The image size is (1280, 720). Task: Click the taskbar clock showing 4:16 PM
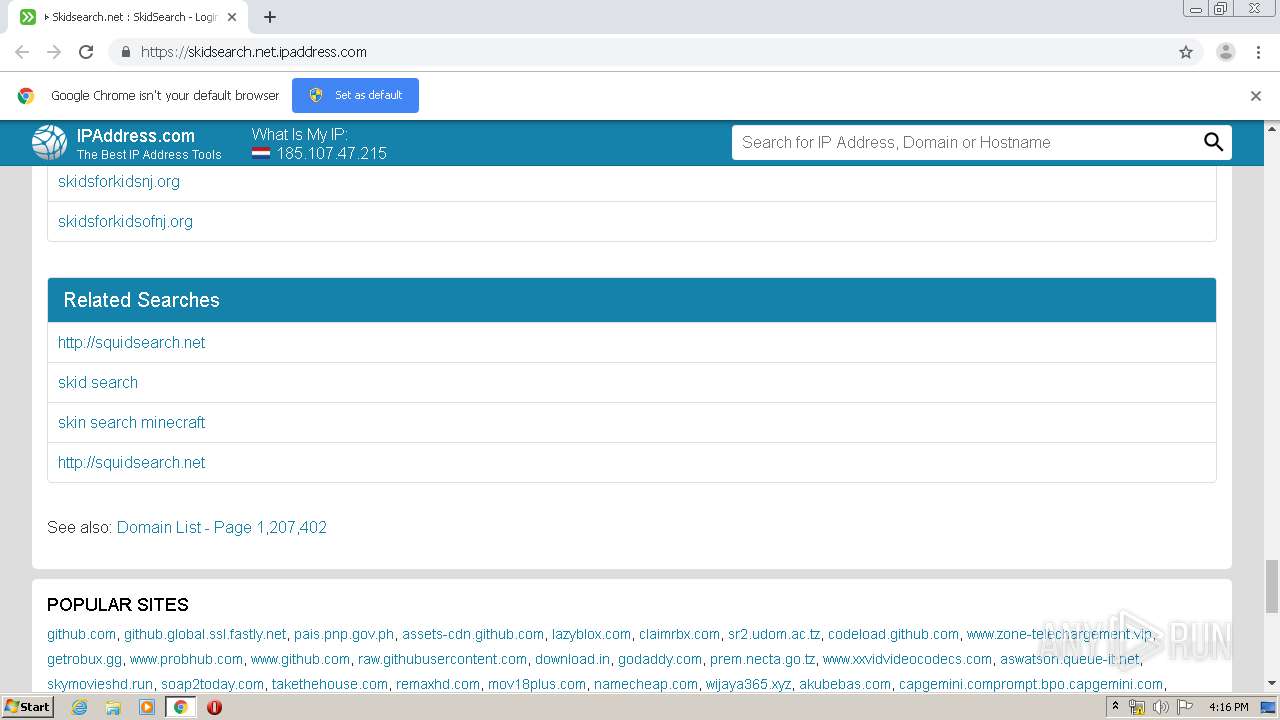[x=1228, y=707]
